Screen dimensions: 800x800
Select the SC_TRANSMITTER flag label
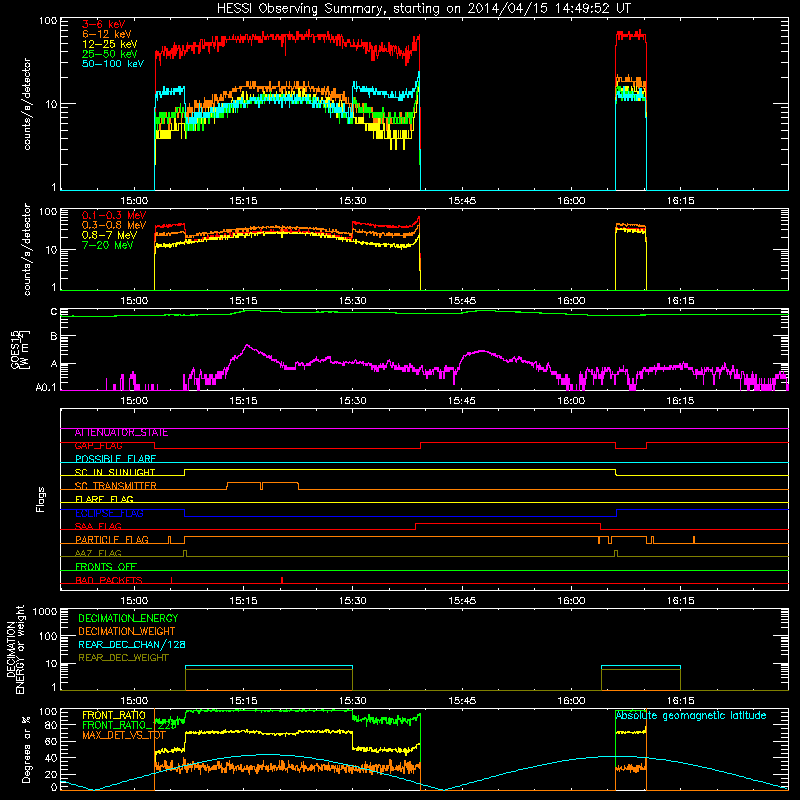(115, 486)
